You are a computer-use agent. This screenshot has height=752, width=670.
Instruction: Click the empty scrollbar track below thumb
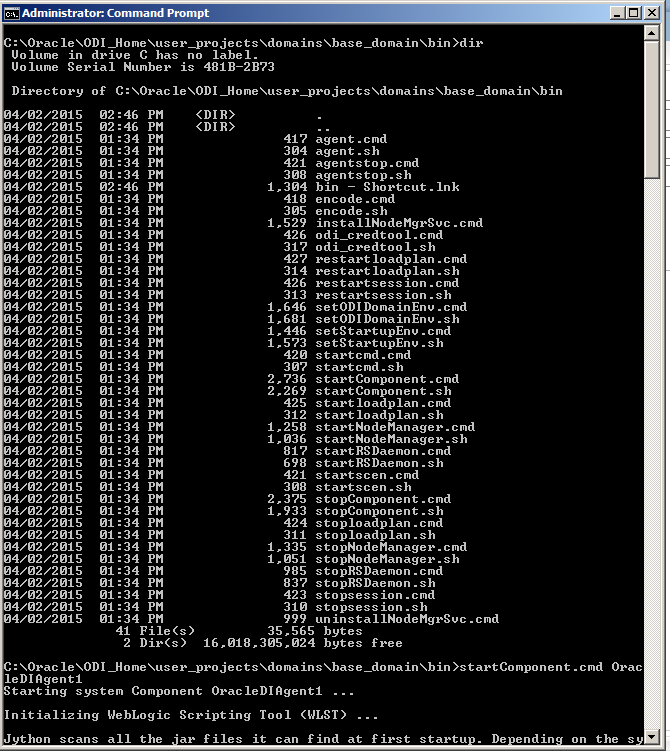[651, 454]
